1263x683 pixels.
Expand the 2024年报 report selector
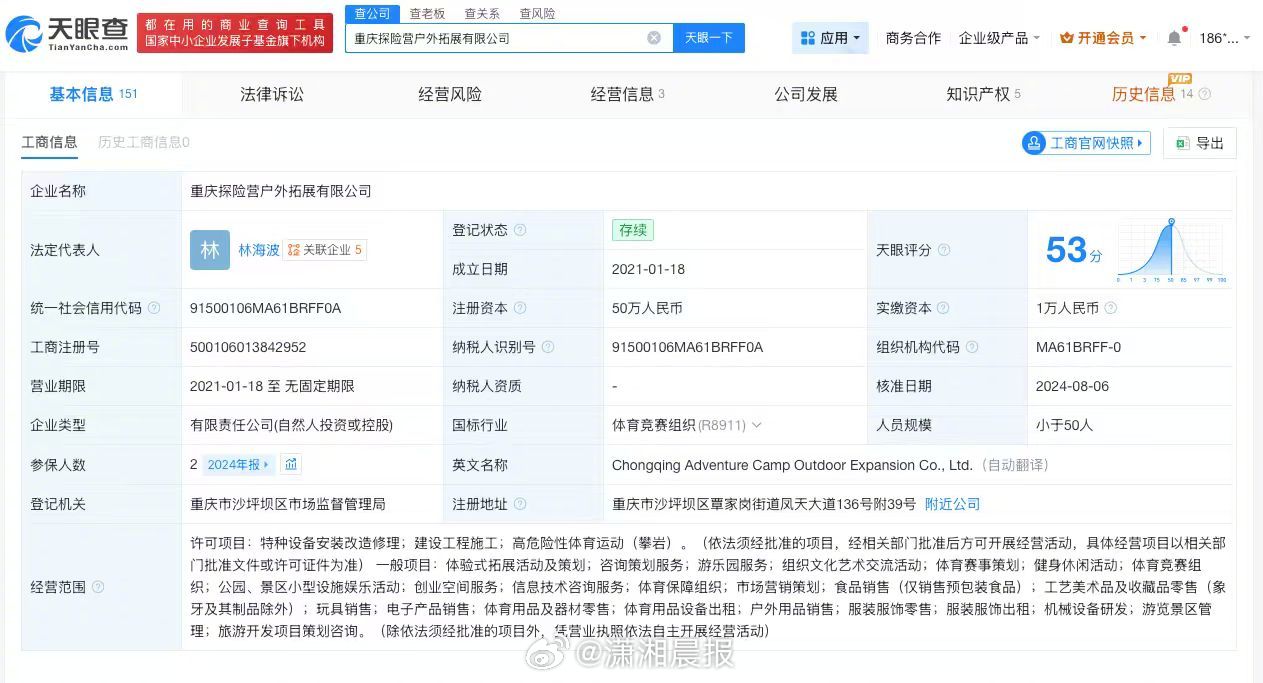[x=238, y=464]
